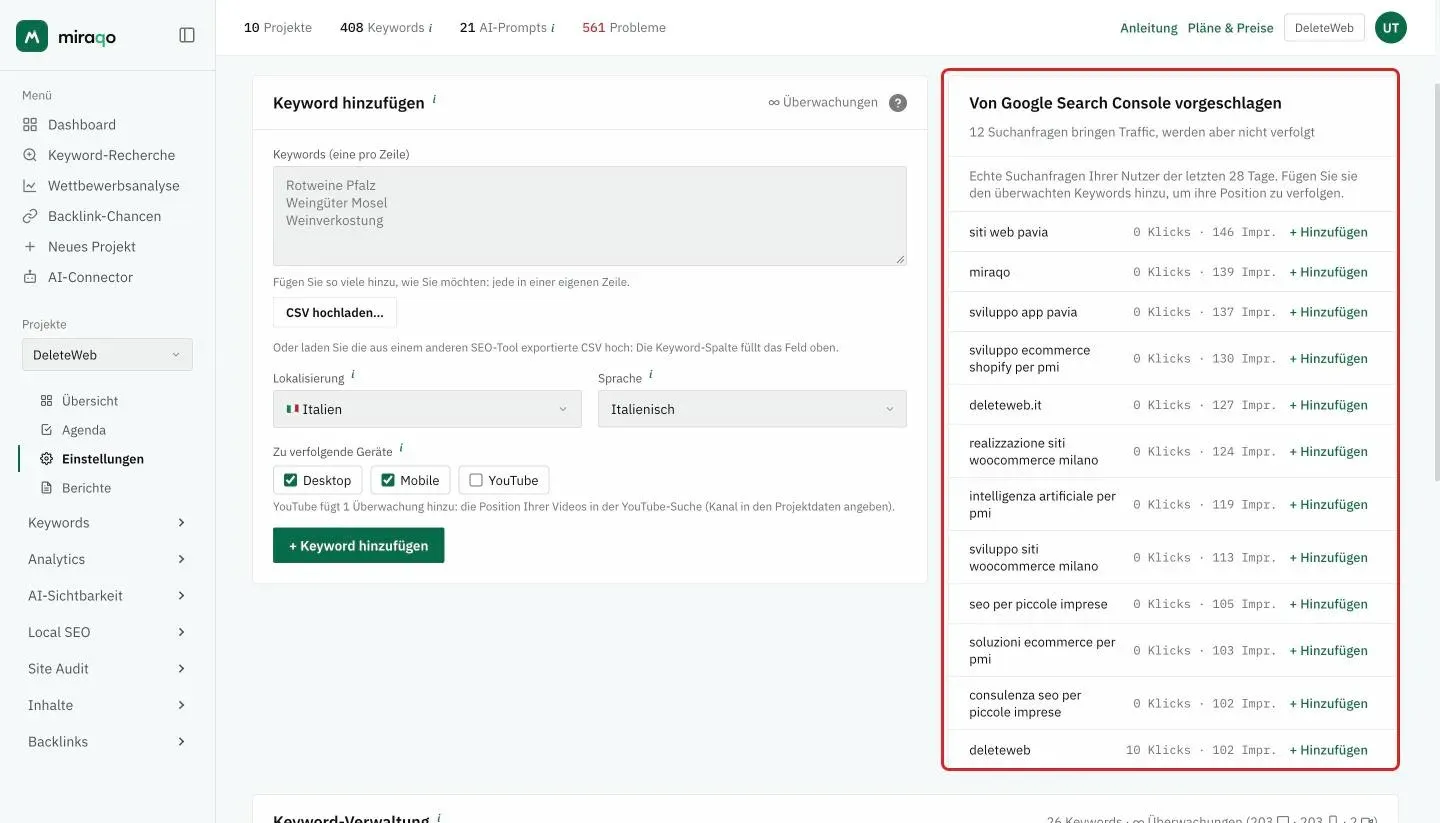1440x823 pixels.
Task: Click the green Keyword hinzufügen button
Action: 358,546
